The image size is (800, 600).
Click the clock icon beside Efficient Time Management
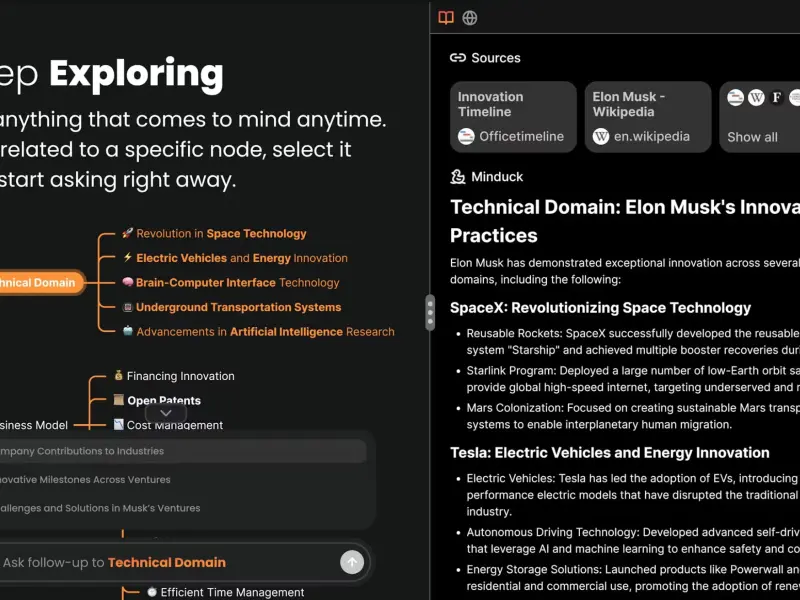coord(152,592)
